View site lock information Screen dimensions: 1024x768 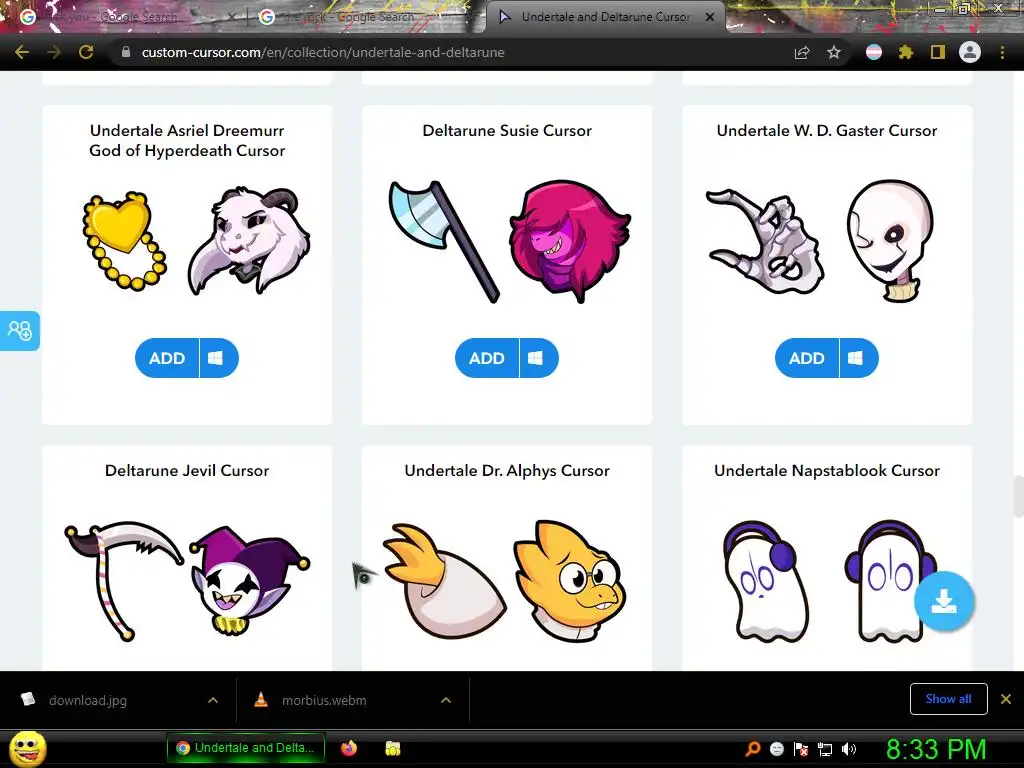(x=126, y=52)
